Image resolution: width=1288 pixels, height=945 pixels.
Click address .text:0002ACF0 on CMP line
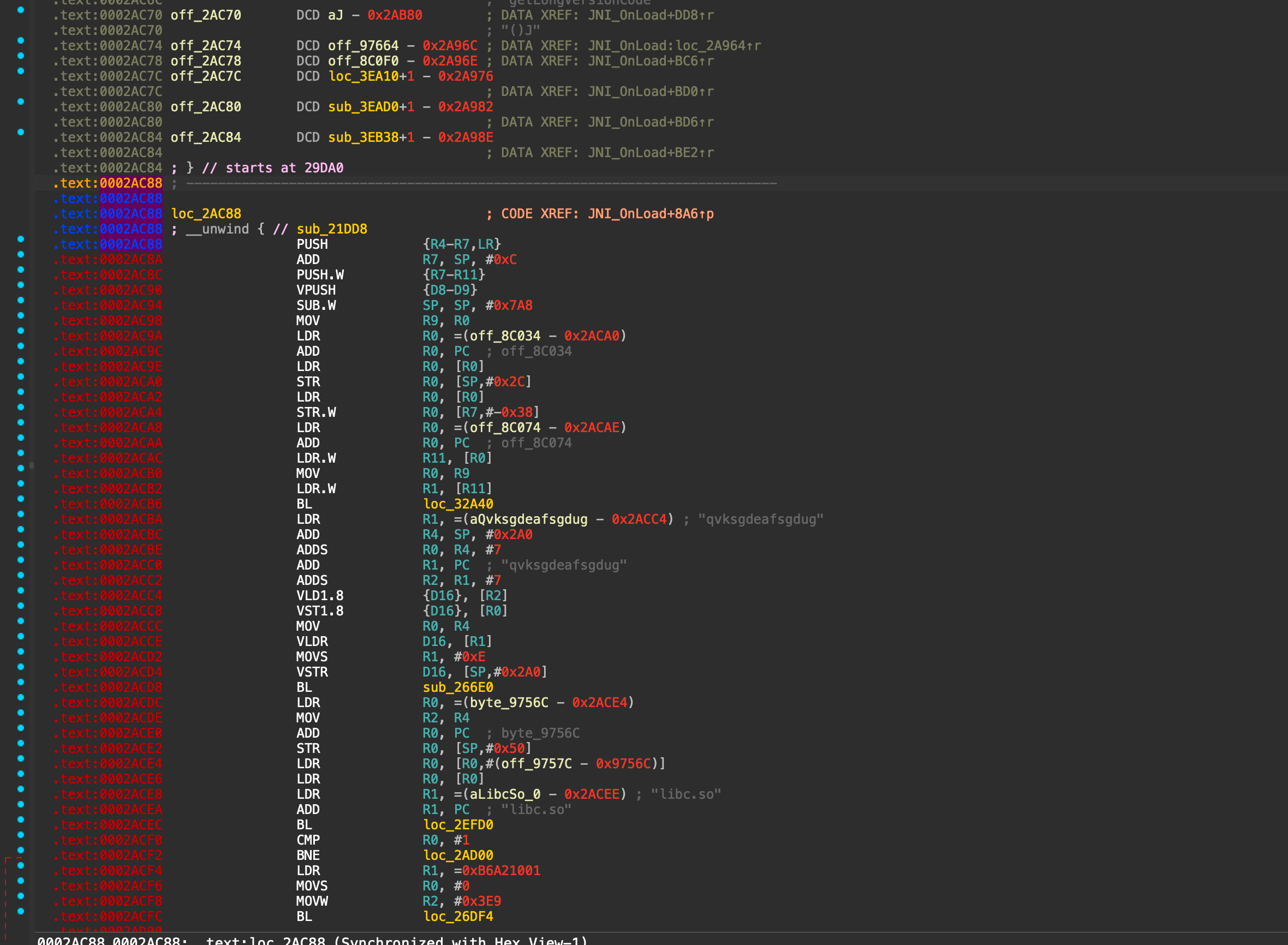[x=108, y=840]
